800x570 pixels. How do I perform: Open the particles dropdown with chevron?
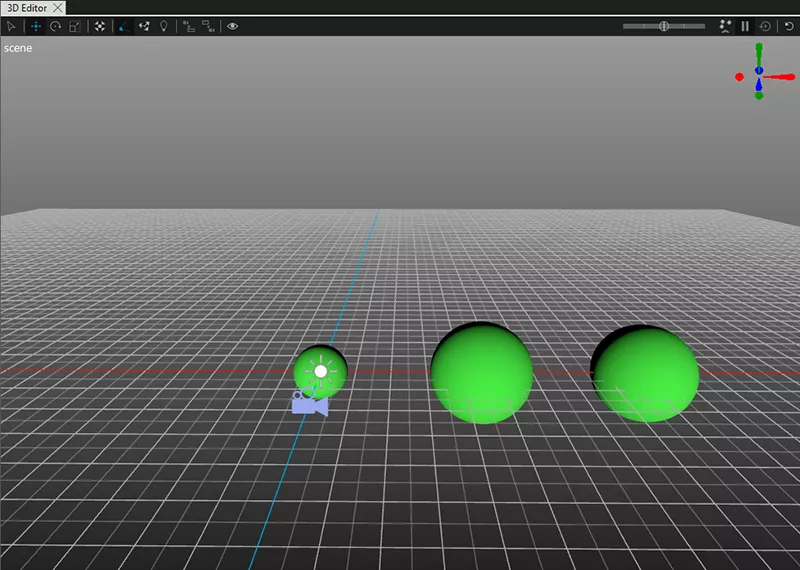[x=724, y=26]
